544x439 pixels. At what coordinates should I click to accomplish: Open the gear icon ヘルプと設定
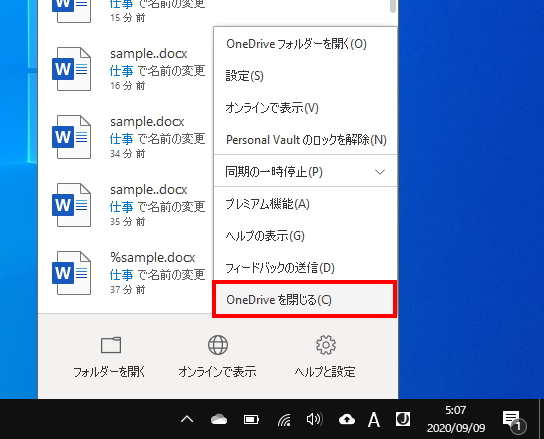[325, 345]
